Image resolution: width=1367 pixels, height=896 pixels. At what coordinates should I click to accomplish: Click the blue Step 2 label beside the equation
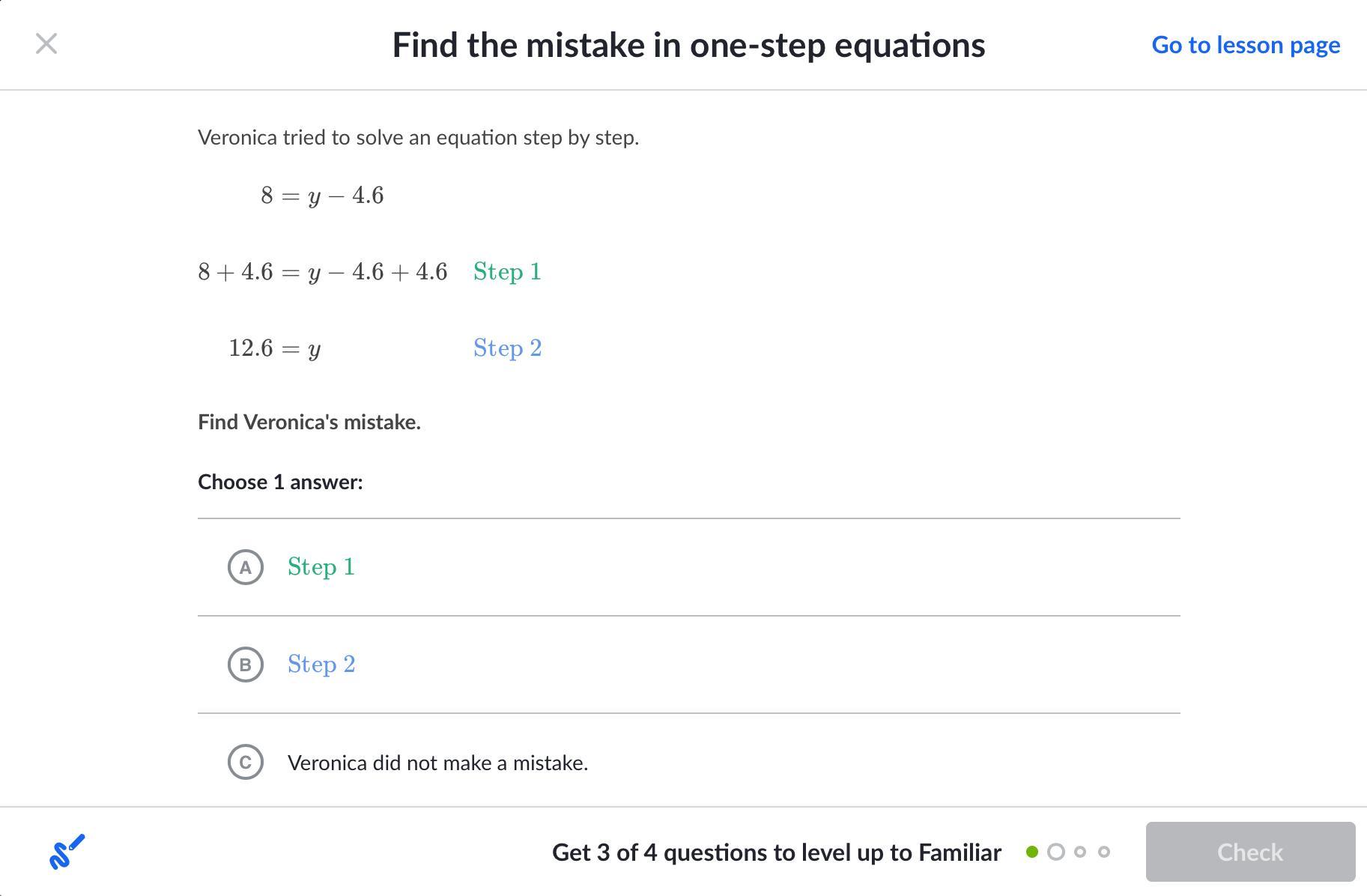(507, 348)
